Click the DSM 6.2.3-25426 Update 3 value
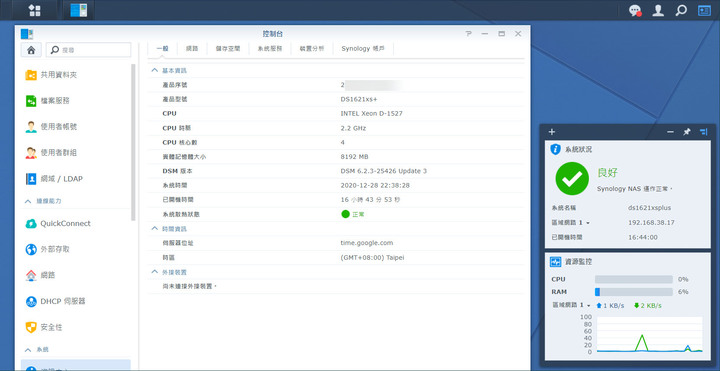 (x=384, y=171)
